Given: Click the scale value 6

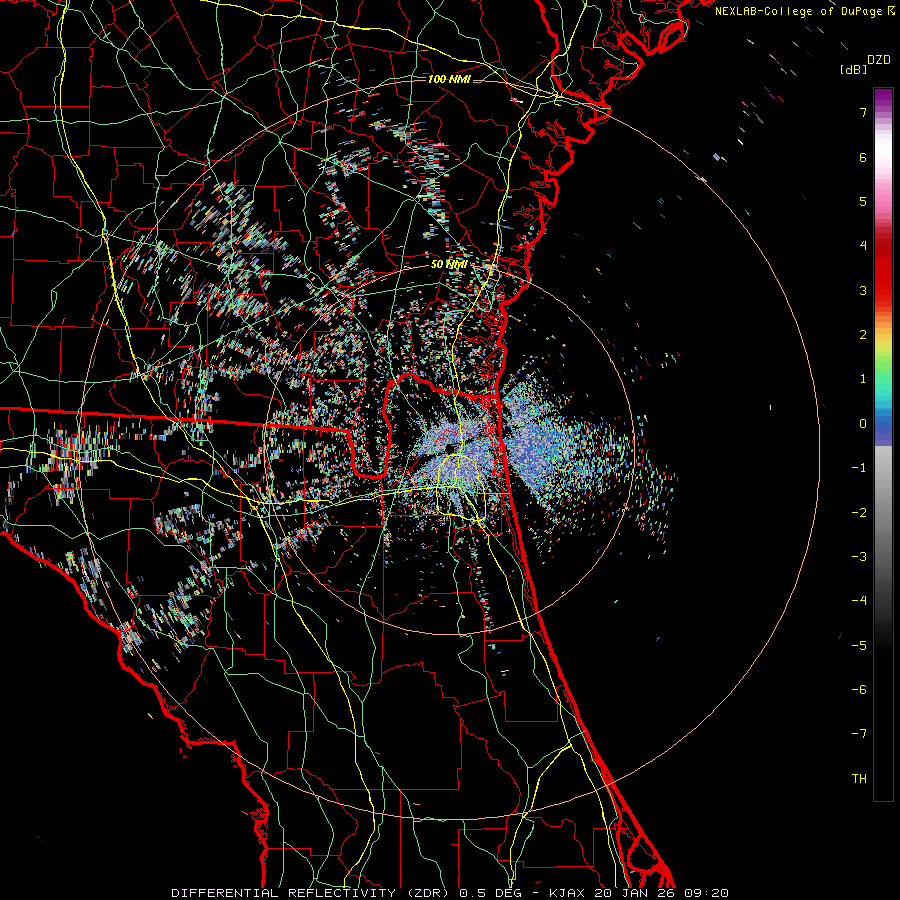Looking at the screenshot, I should coord(863,157).
